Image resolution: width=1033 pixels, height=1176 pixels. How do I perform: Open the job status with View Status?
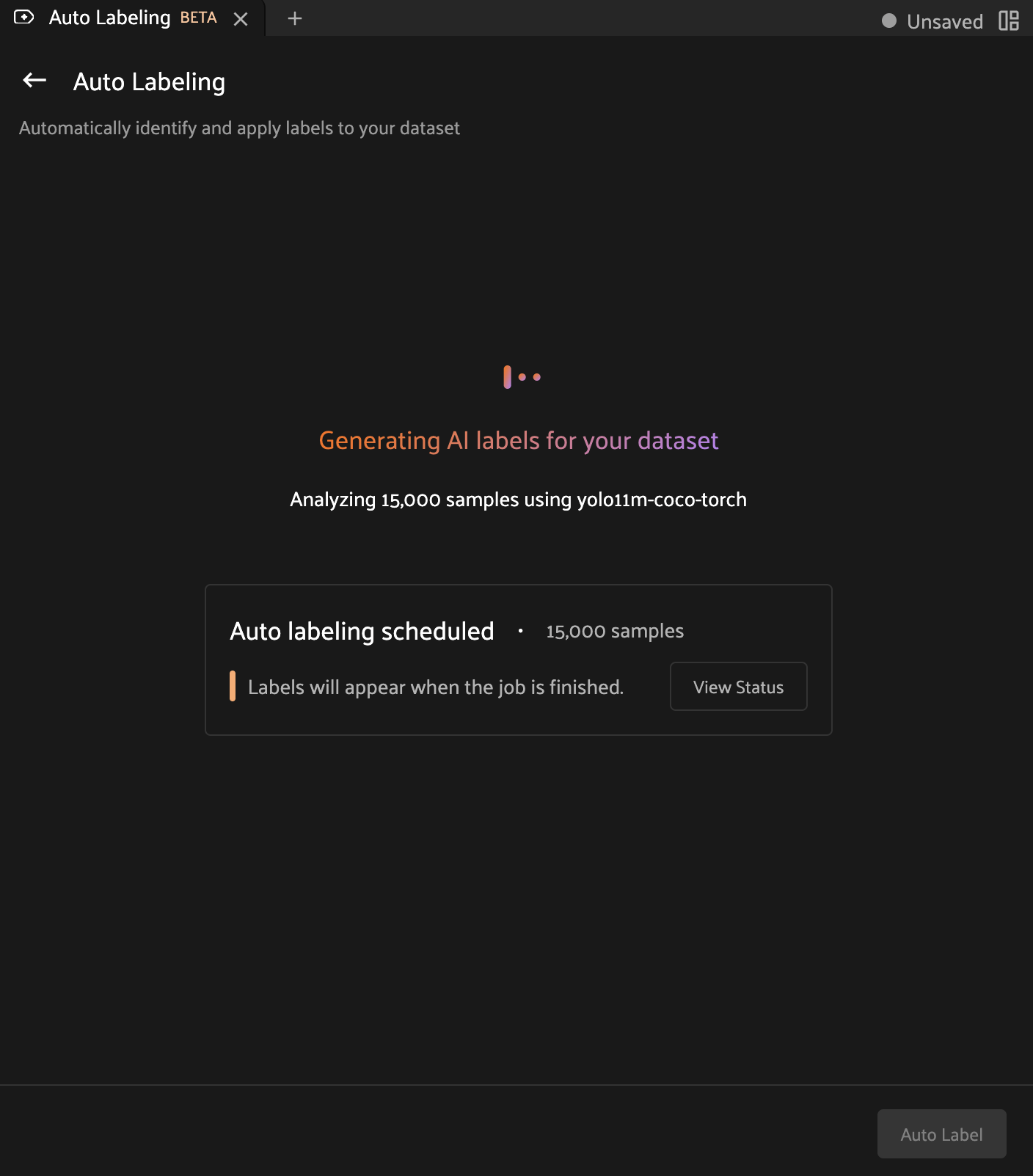point(738,687)
